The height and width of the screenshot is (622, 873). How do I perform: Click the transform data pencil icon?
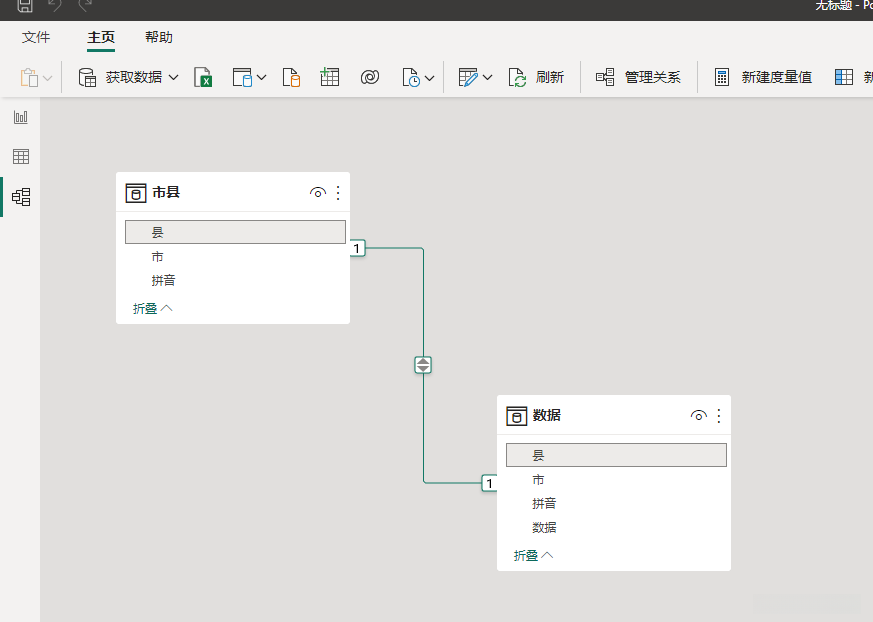click(468, 77)
